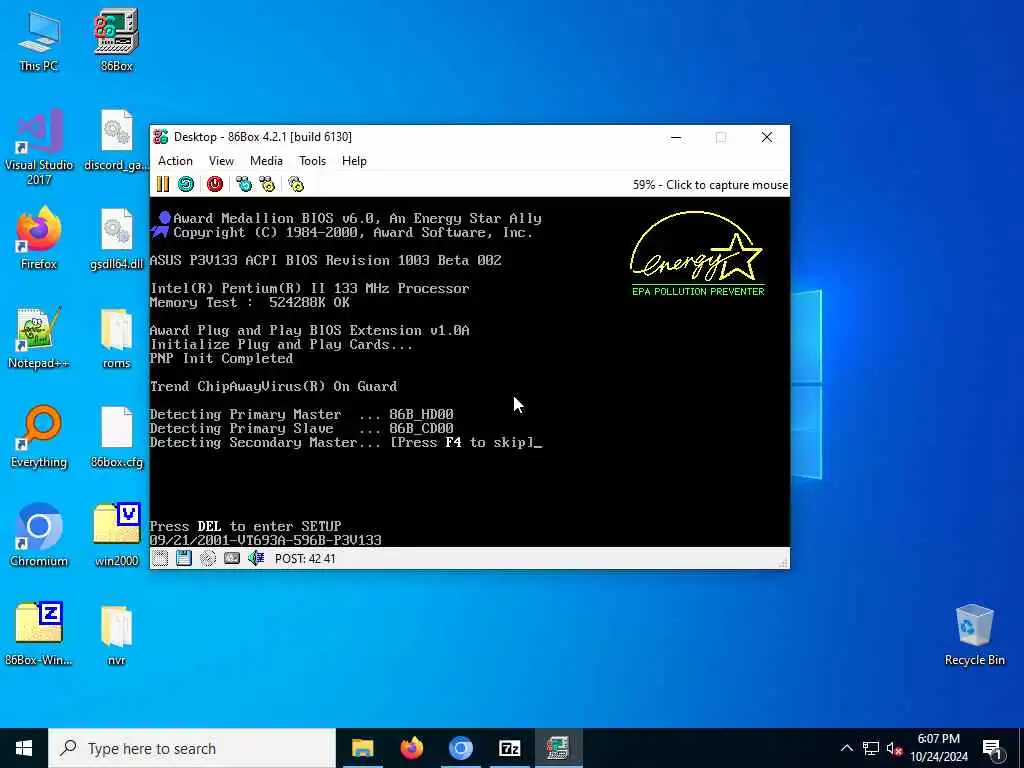Screen dimensions: 1024x768
Task: Open the Windows Start menu
Action: pyautogui.click(x=24, y=748)
